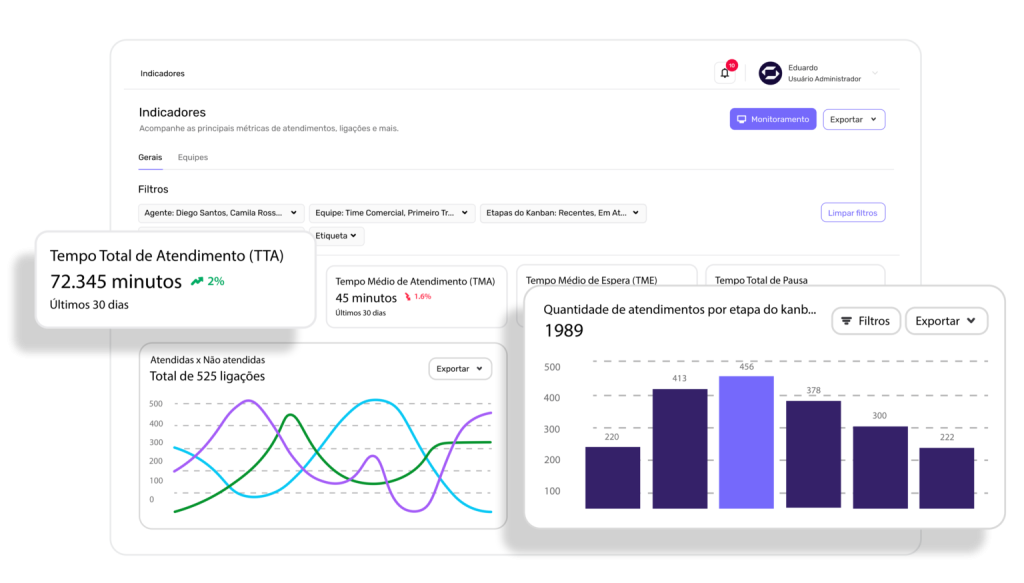Click the green upward trend arrow icon

(197, 282)
